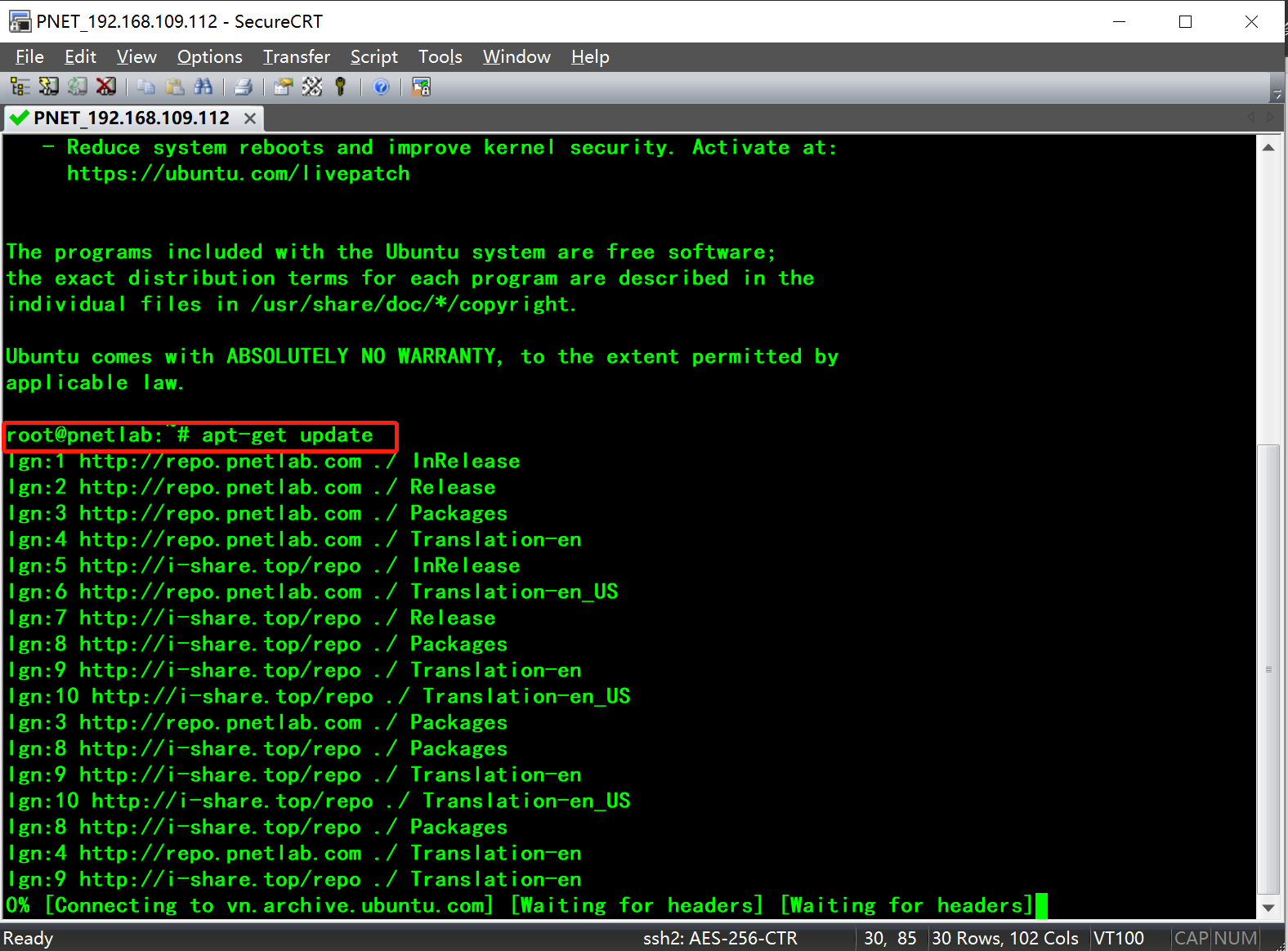Screen dimensions: 1288x951
Task: Click the CAP indicator in status bar
Action: (x=1191, y=938)
